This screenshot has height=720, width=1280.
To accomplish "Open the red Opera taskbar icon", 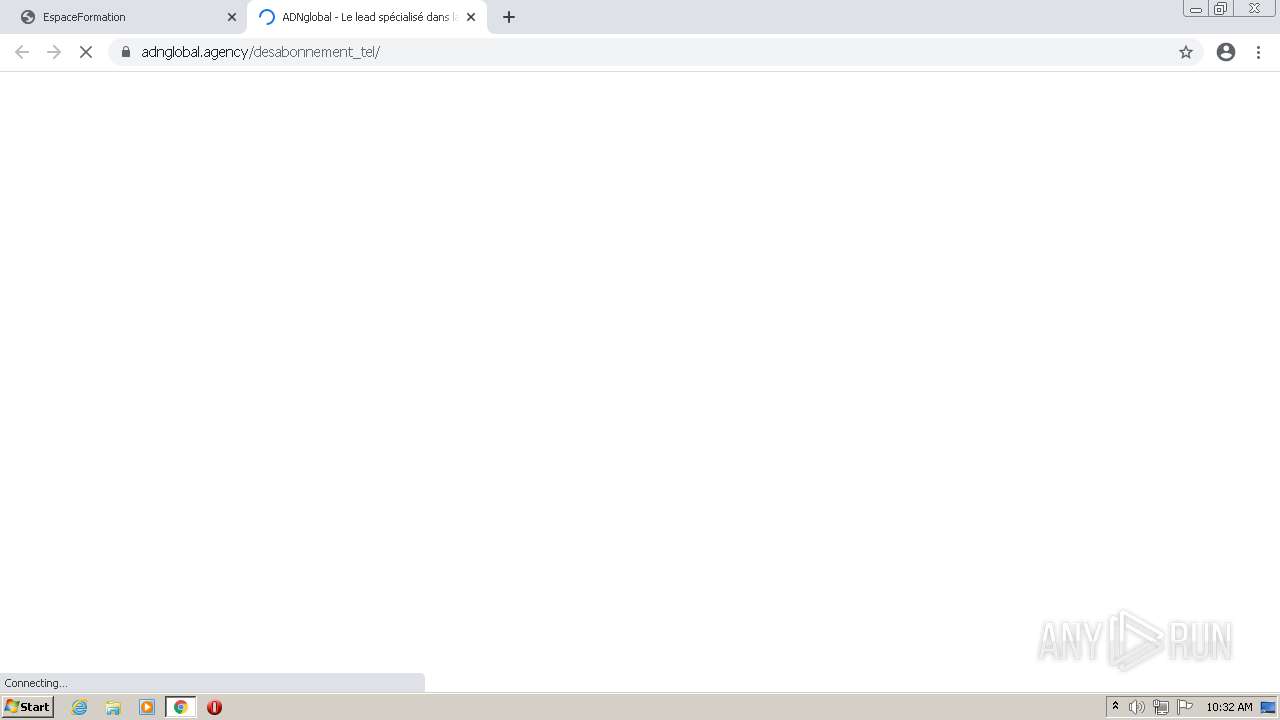I will pyautogui.click(x=214, y=707).
